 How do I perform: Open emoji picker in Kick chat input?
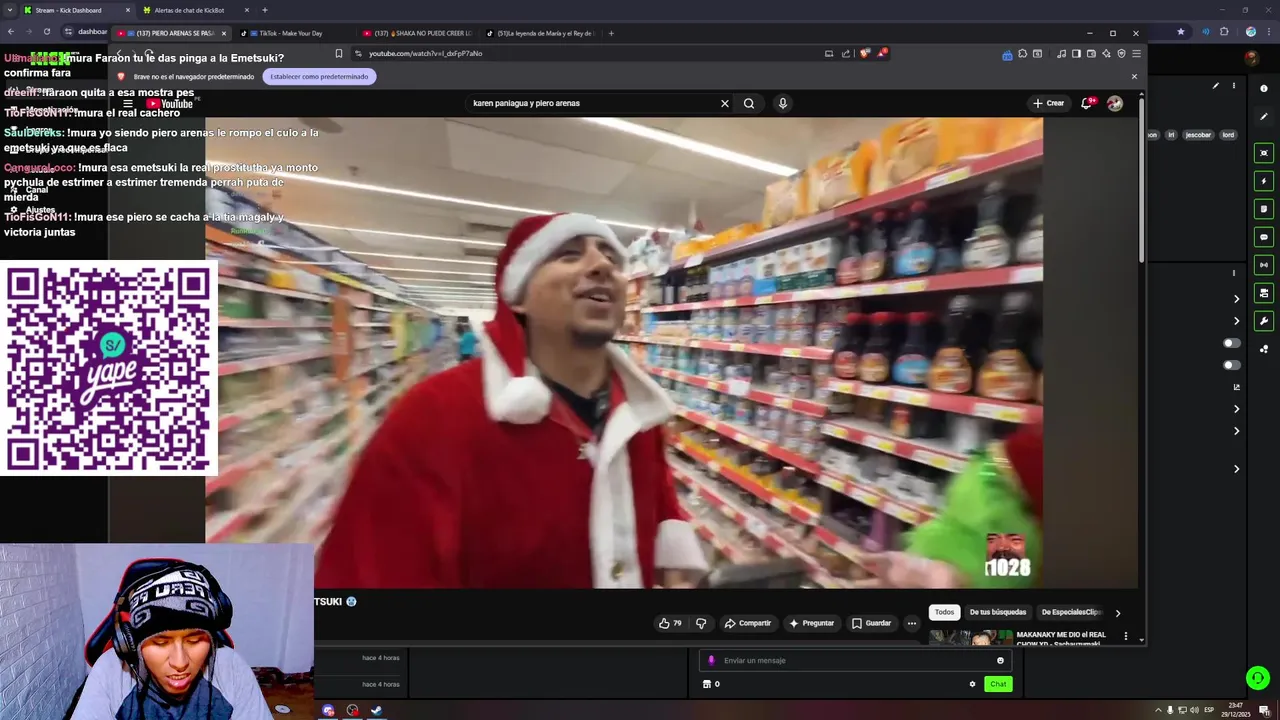pyautogui.click(x=1000, y=660)
